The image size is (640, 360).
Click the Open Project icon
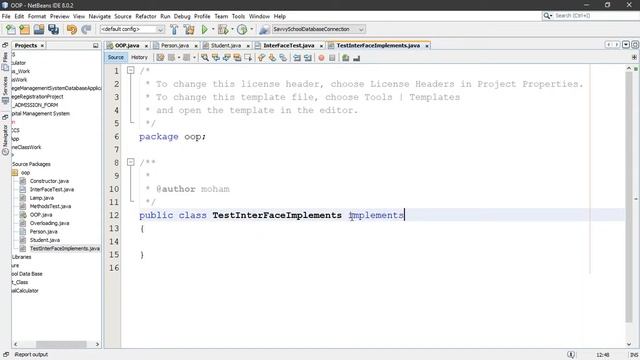(39, 29)
